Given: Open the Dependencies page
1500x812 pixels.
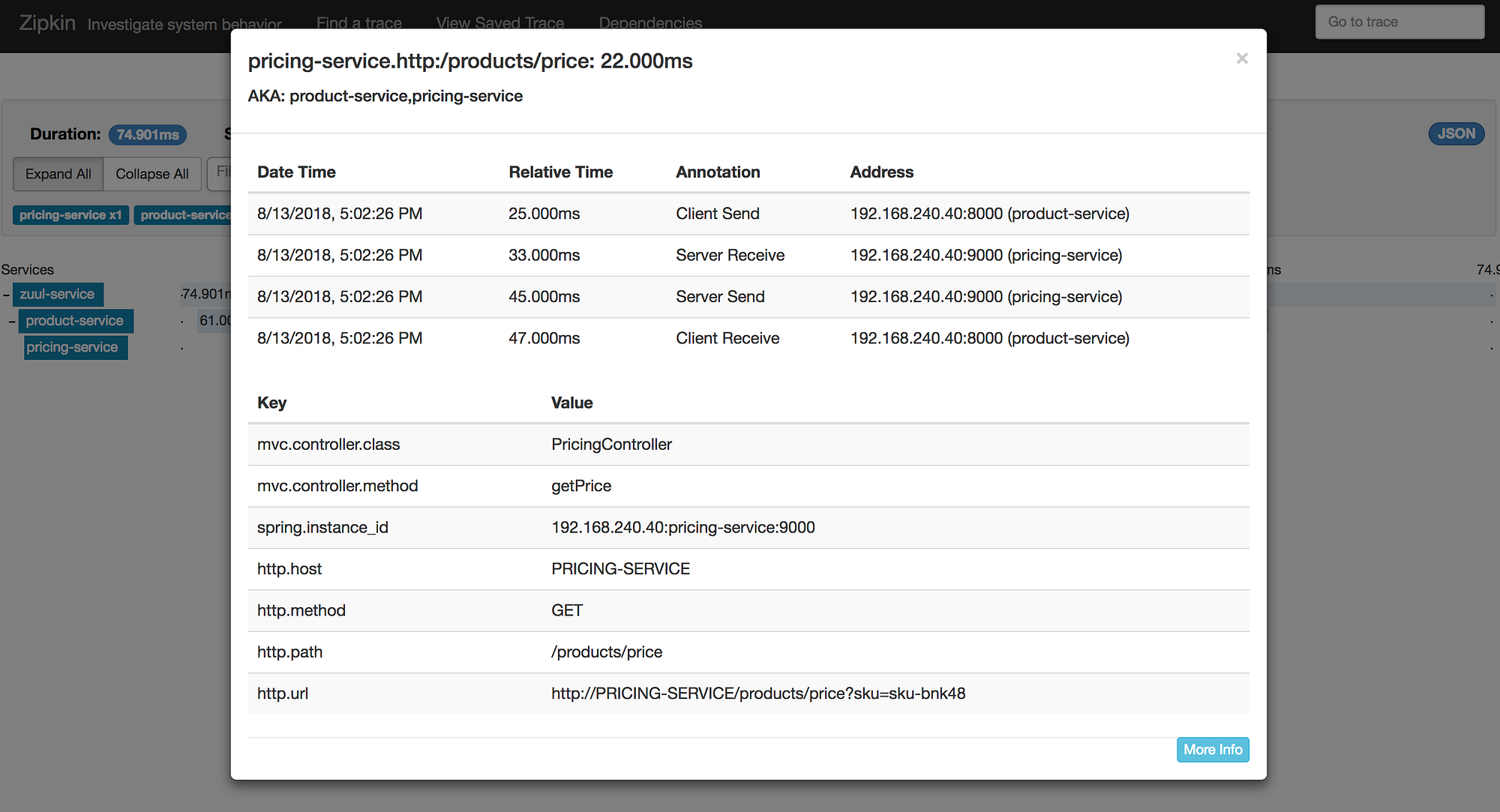Looking at the screenshot, I should pos(649,22).
